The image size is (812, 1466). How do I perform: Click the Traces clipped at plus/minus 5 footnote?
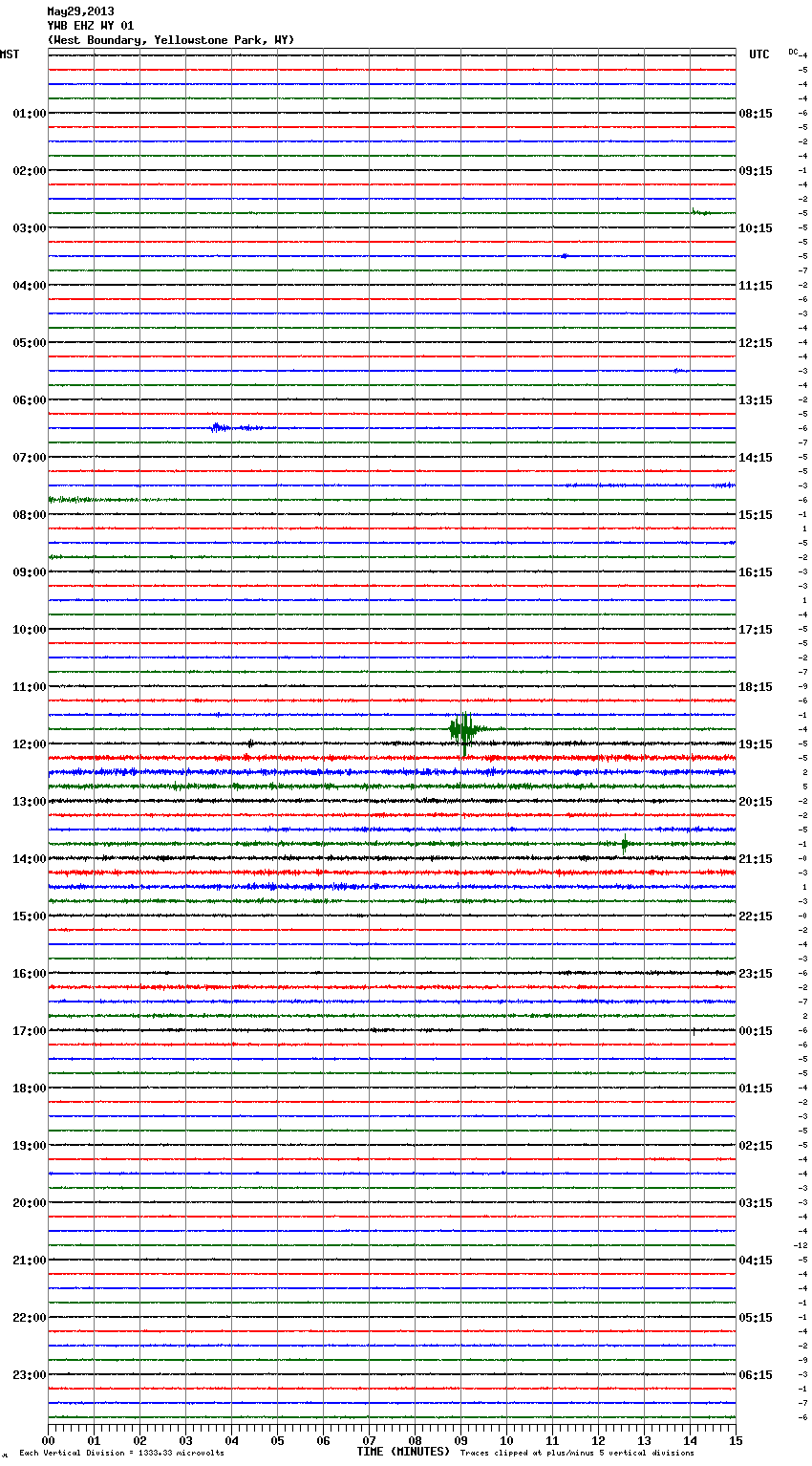click(577, 1454)
